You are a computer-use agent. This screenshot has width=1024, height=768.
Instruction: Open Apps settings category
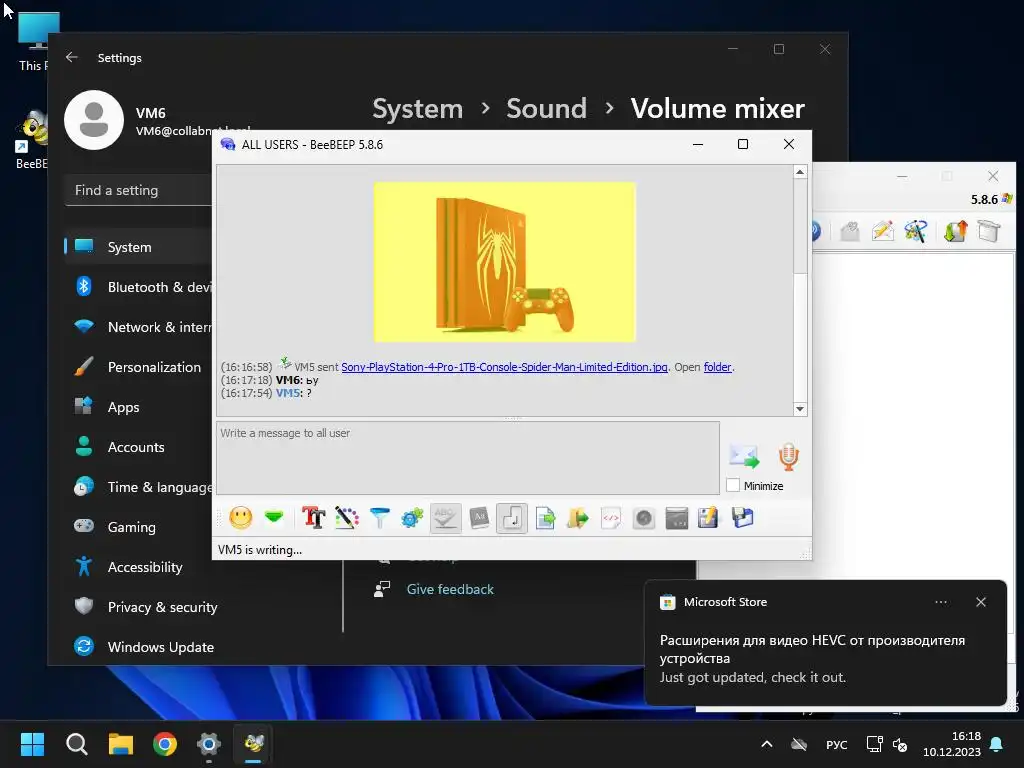138,407
